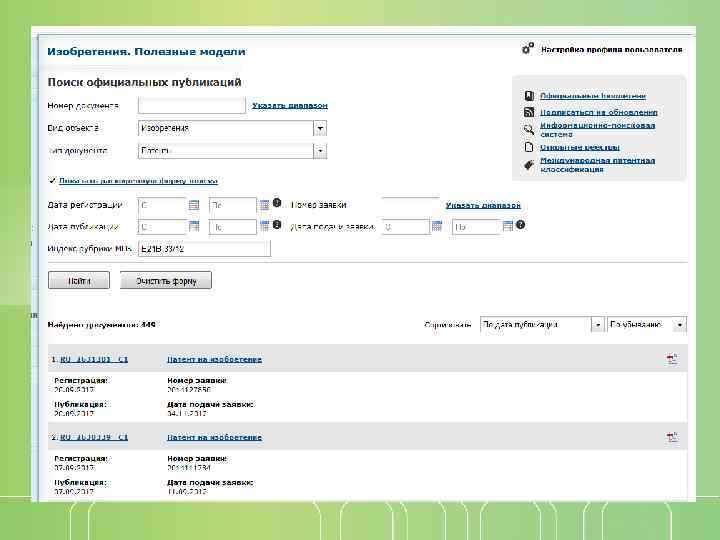
Task: Focus the publication date 'to' input
Action: pyautogui.click(x=233, y=227)
